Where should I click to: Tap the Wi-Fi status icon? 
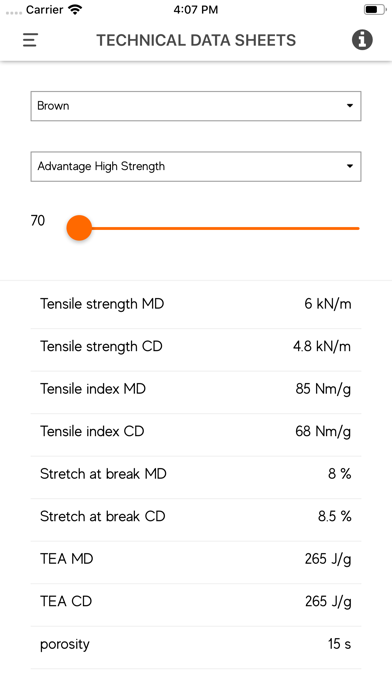point(76,10)
